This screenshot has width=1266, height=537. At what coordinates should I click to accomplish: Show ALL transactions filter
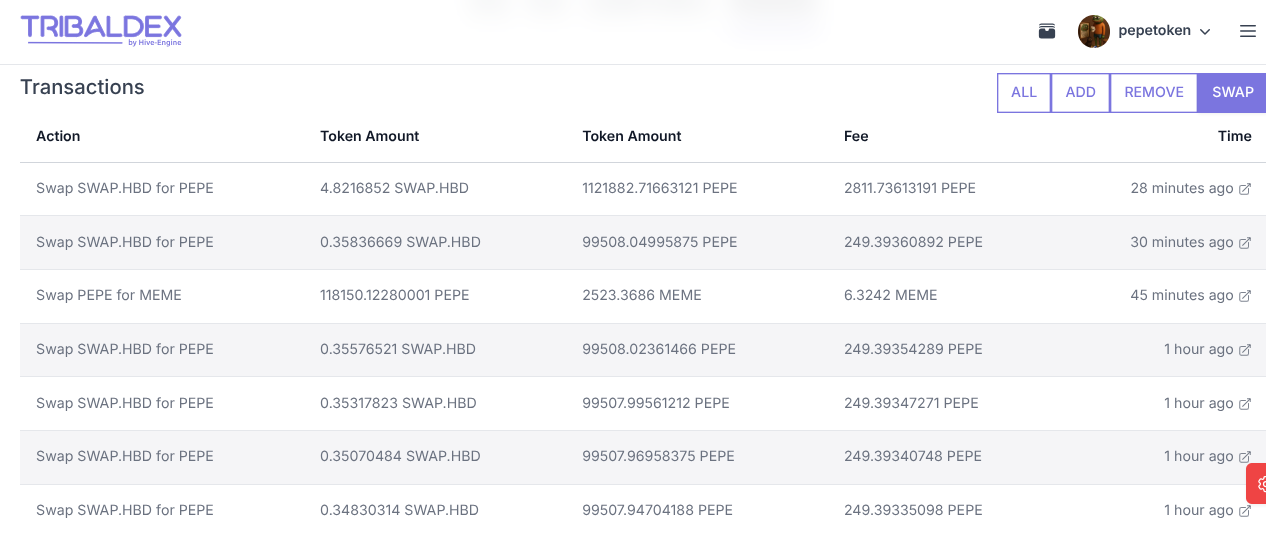coord(1024,92)
